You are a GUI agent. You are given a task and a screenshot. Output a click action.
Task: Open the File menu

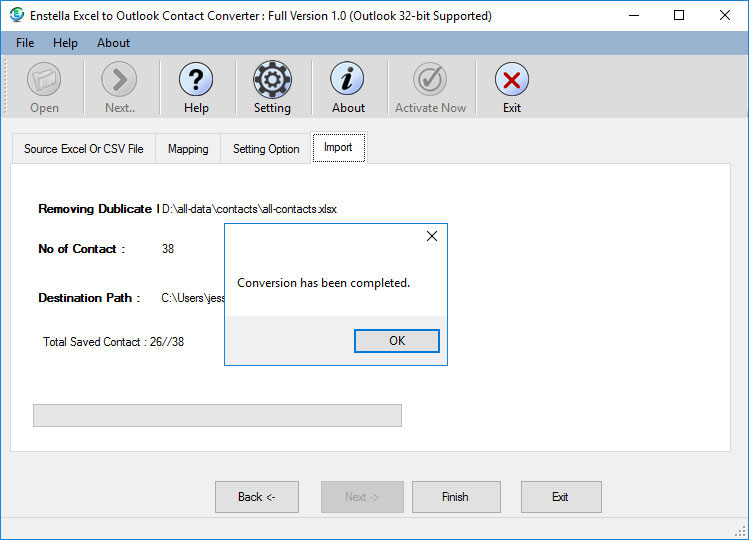click(x=25, y=43)
